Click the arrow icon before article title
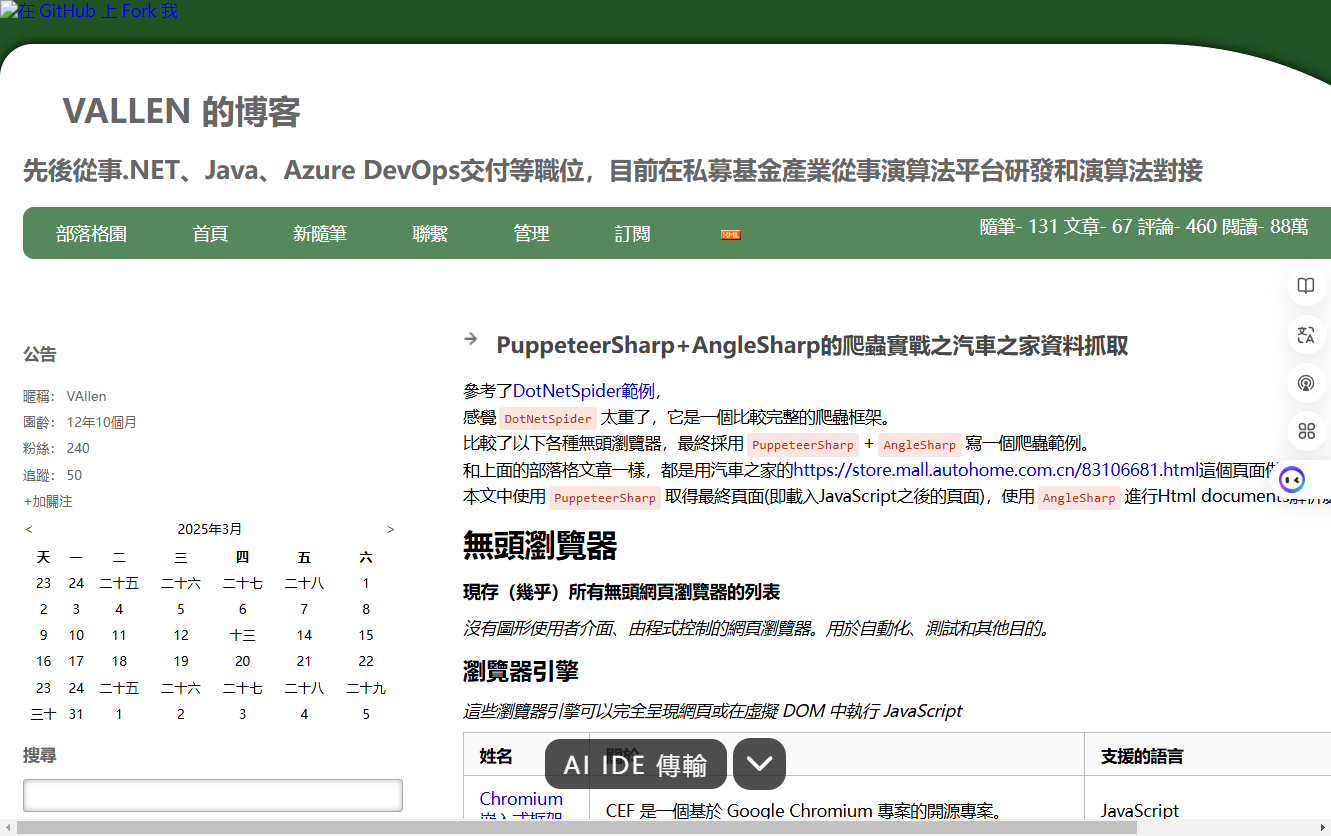Viewport: 1331px width, 836px height. point(470,339)
